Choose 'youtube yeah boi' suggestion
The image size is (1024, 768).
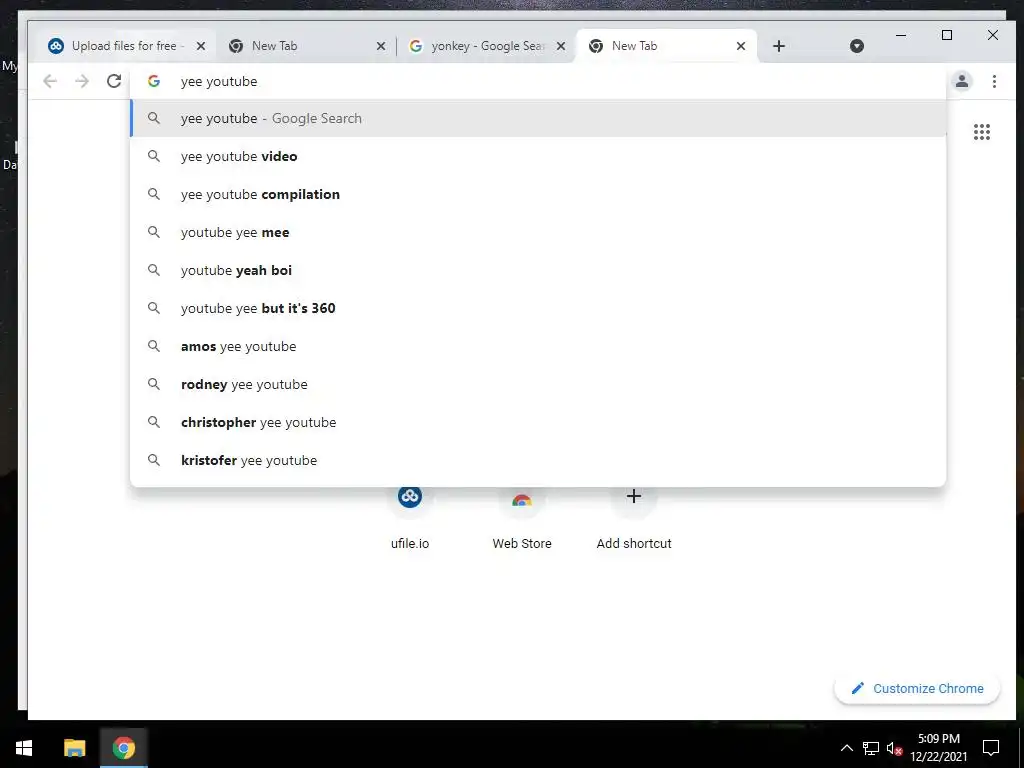tap(538, 270)
